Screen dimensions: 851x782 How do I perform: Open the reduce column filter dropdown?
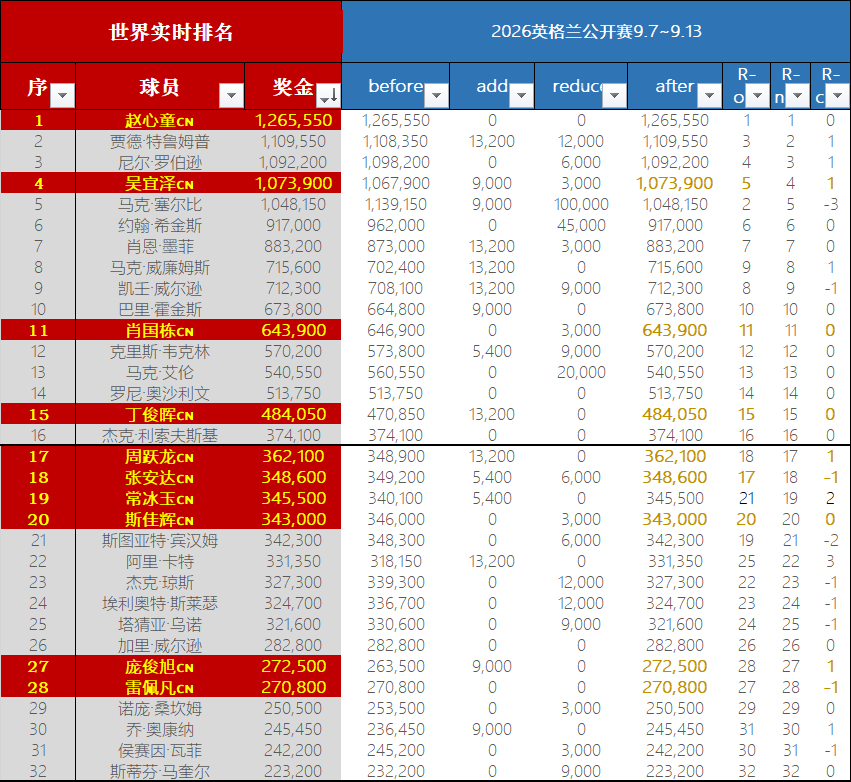pos(614,96)
